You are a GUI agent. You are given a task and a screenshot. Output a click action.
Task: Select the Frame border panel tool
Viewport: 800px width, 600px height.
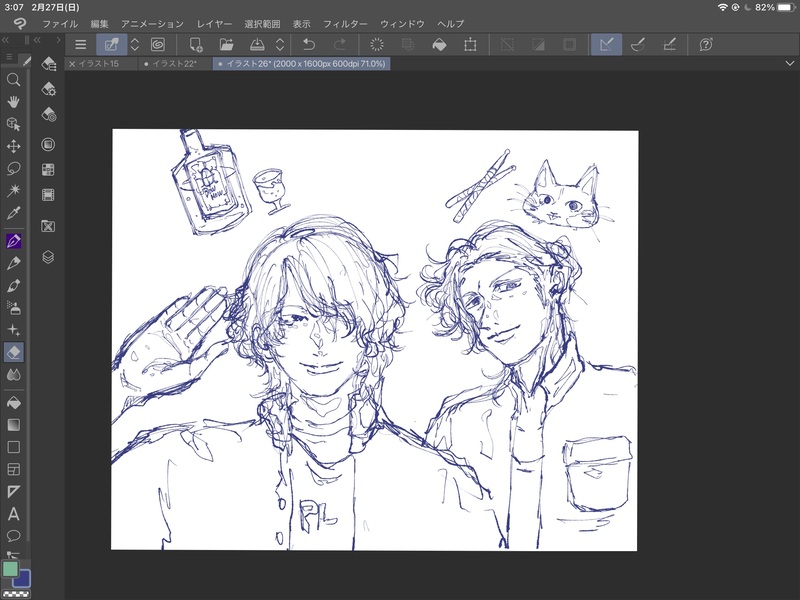[x=14, y=469]
